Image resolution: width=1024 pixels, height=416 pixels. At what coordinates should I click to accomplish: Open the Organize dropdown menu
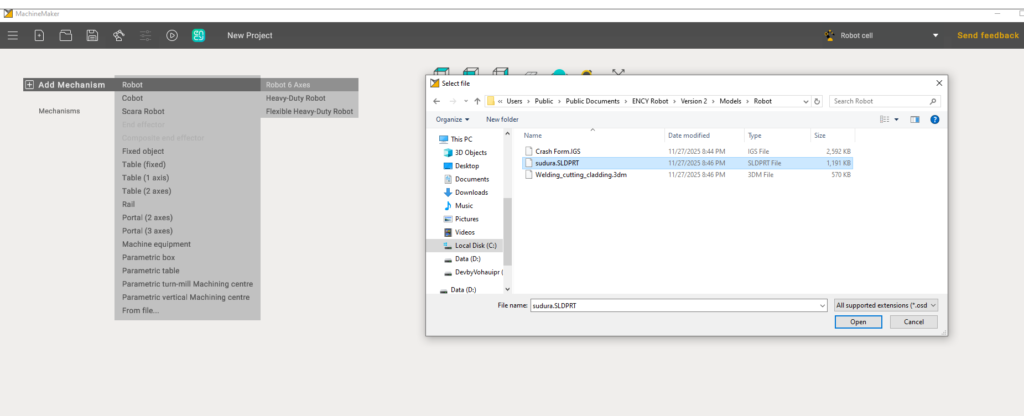454,119
